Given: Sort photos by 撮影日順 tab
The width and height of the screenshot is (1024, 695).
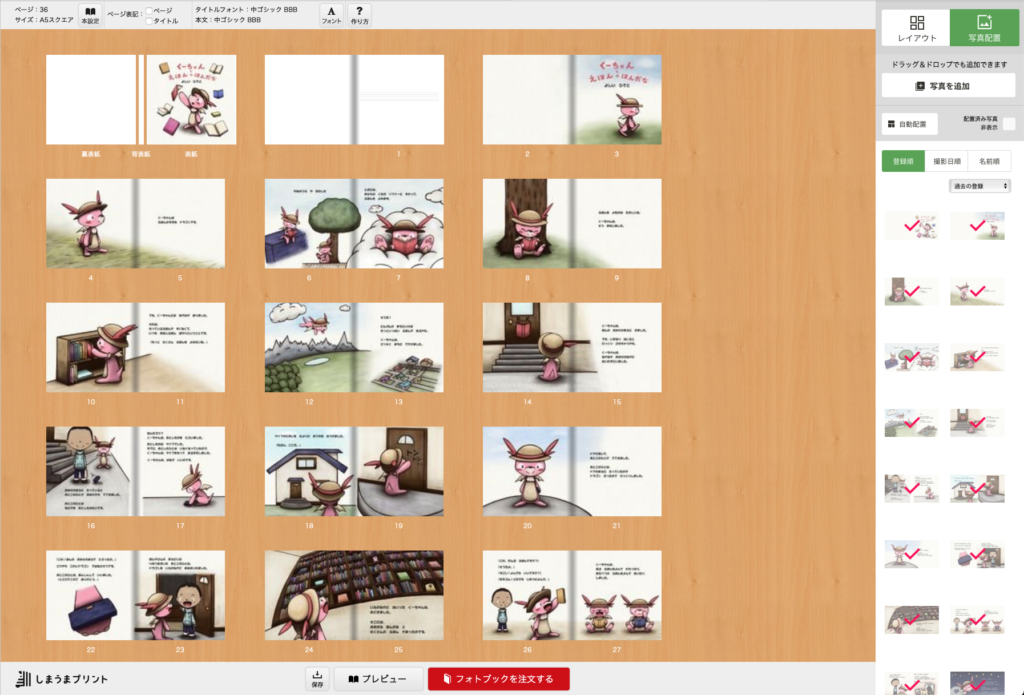Looking at the screenshot, I should pyautogui.click(x=946, y=161).
